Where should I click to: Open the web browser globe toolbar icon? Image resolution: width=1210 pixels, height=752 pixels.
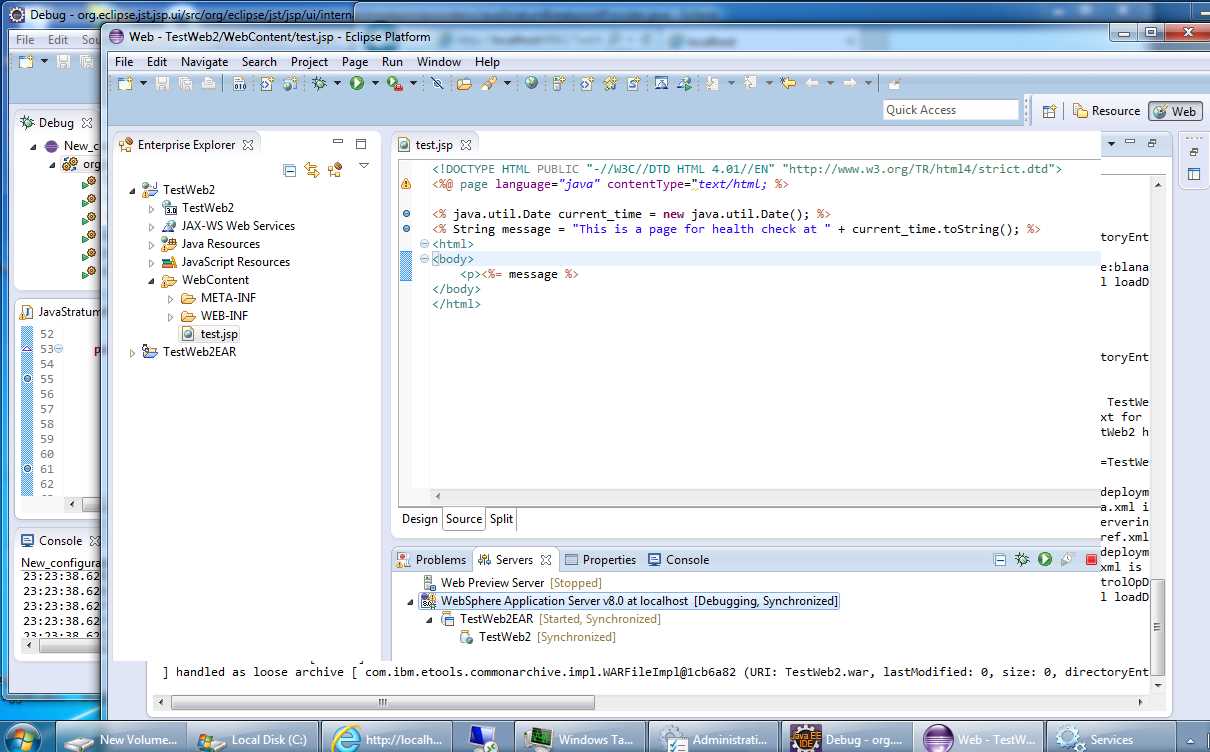click(531, 84)
